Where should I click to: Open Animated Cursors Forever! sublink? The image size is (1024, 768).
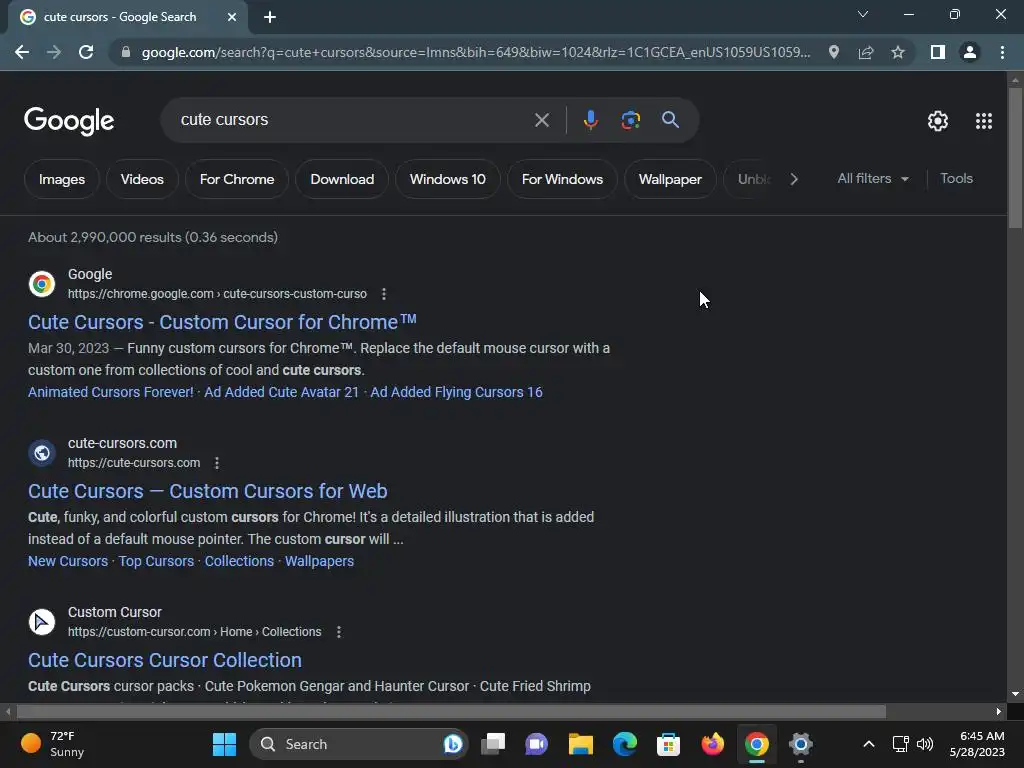coord(111,392)
